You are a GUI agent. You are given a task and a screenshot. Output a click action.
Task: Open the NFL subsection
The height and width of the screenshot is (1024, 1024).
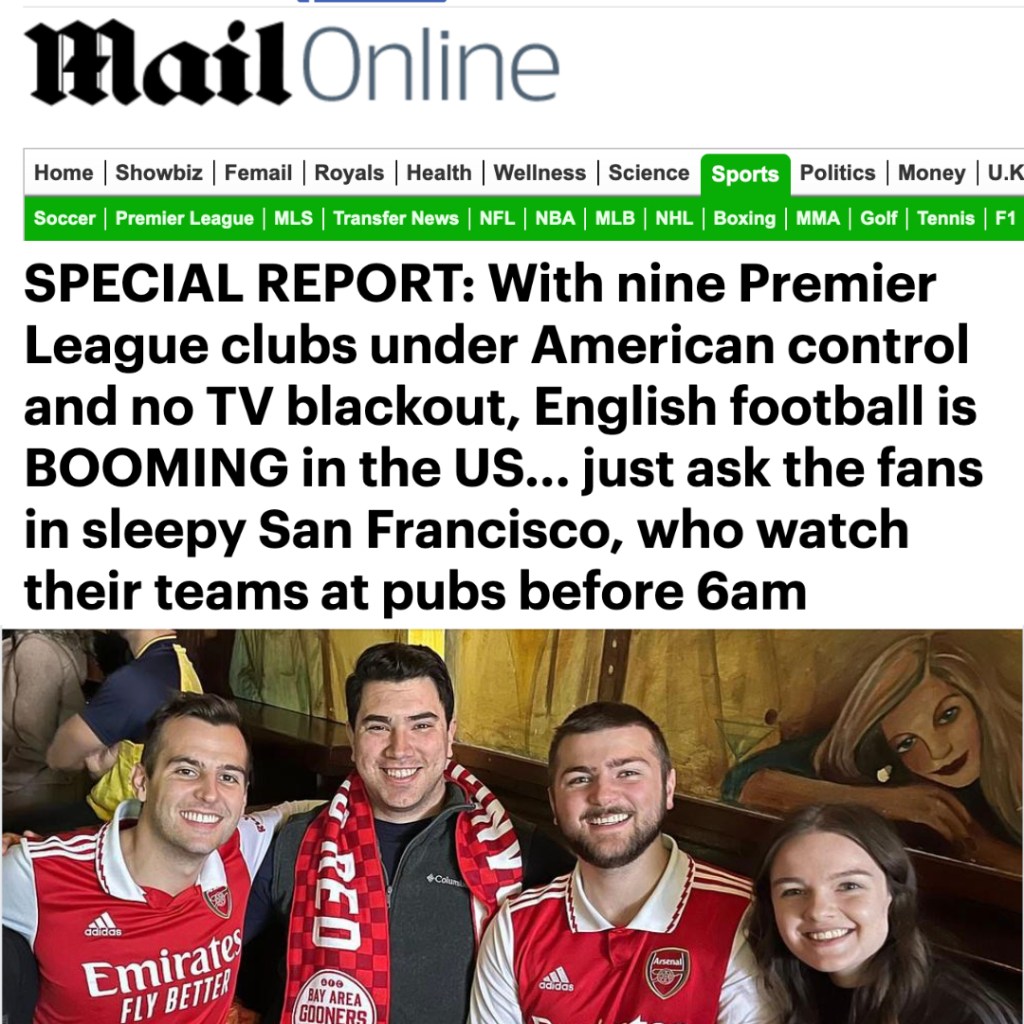pos(497,218)
